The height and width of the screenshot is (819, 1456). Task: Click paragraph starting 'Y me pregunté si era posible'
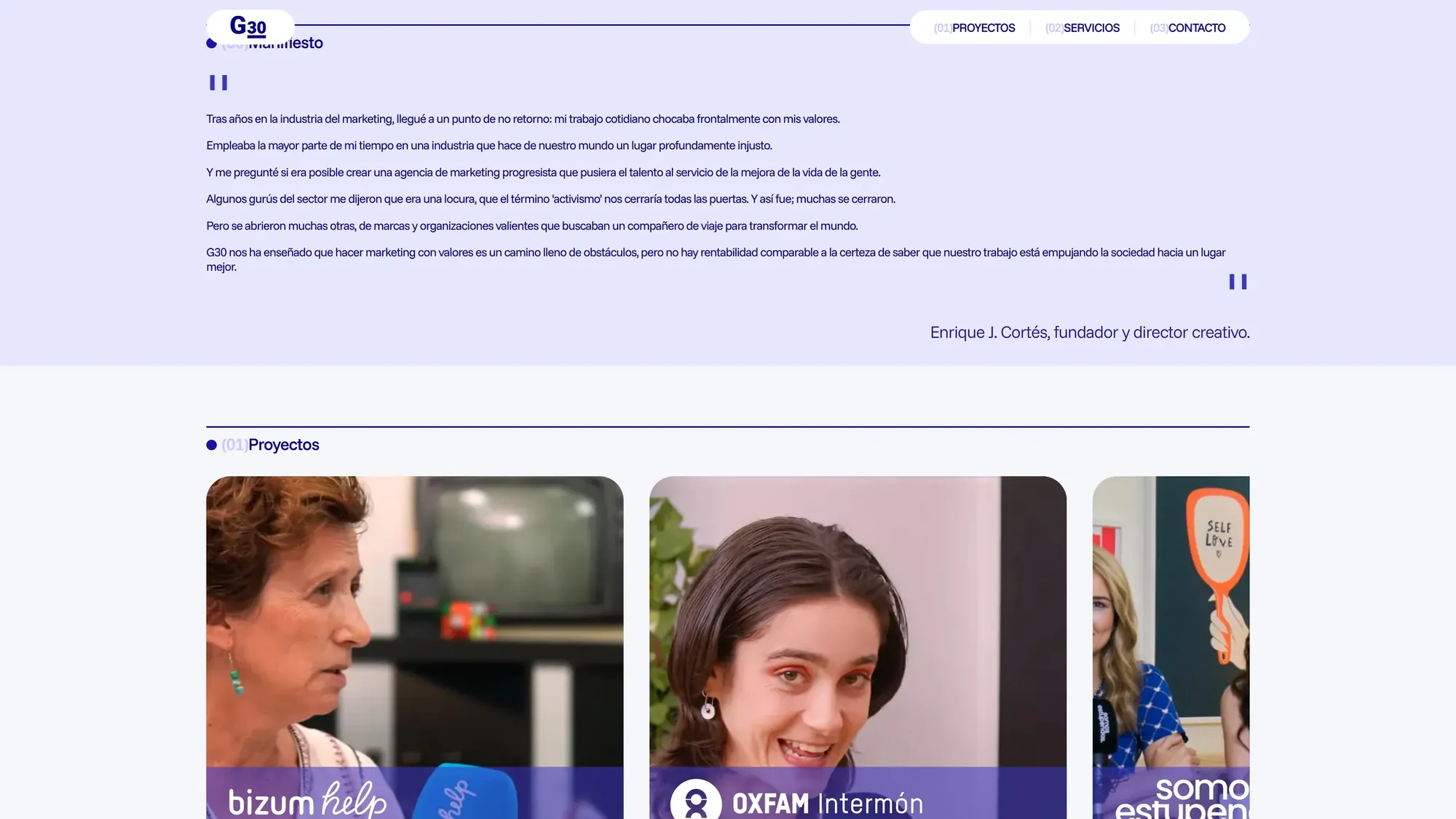click(x=543, y=173)
